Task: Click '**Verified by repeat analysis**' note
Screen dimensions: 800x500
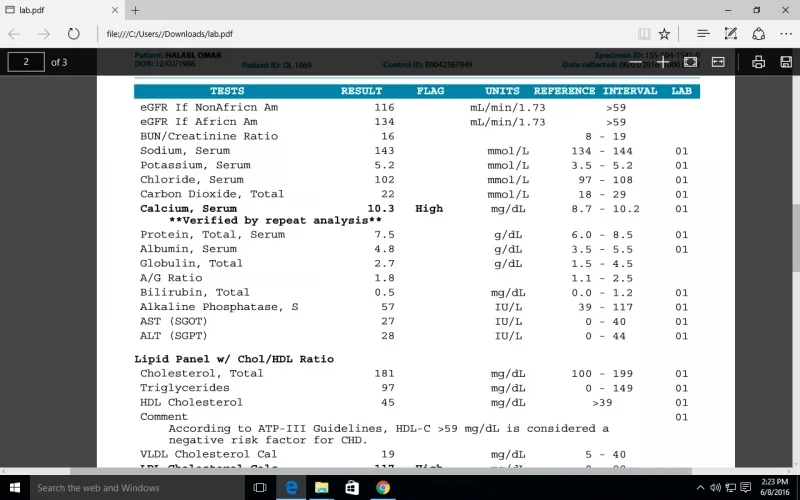Action: (275, 221)
